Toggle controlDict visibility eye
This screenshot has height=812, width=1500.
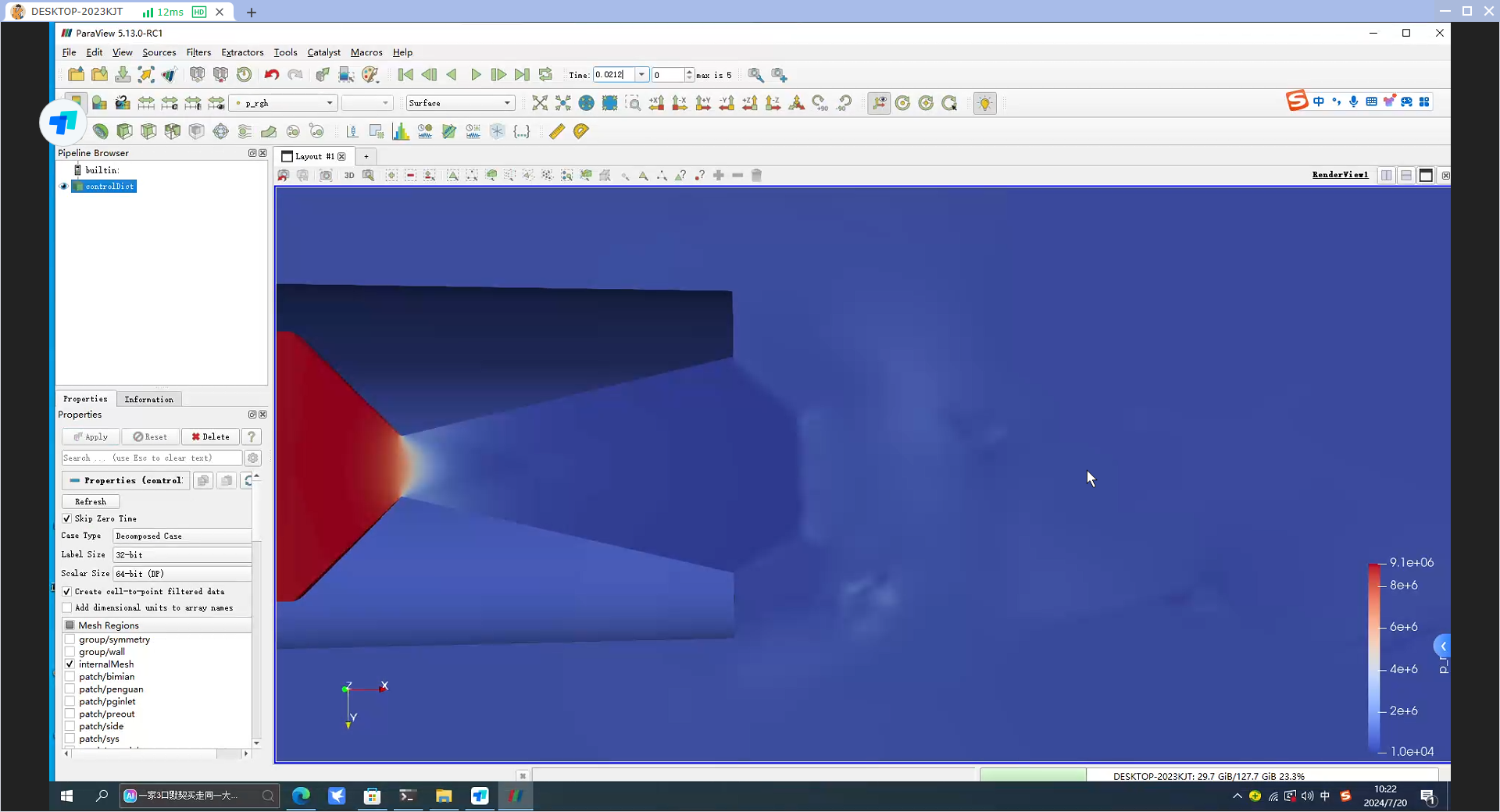point(64,187)
